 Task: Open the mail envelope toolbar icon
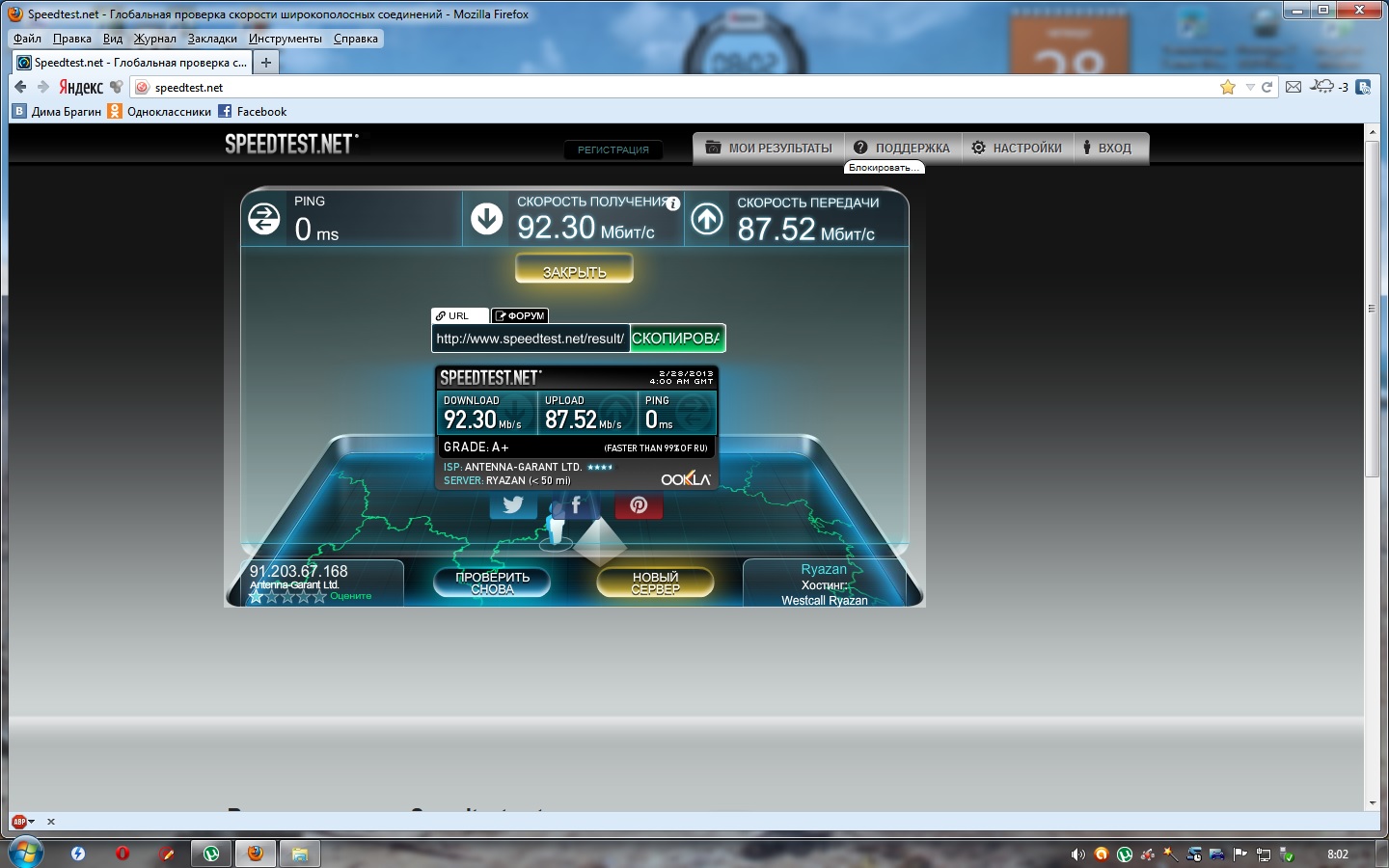click(x=1294, y=87)
